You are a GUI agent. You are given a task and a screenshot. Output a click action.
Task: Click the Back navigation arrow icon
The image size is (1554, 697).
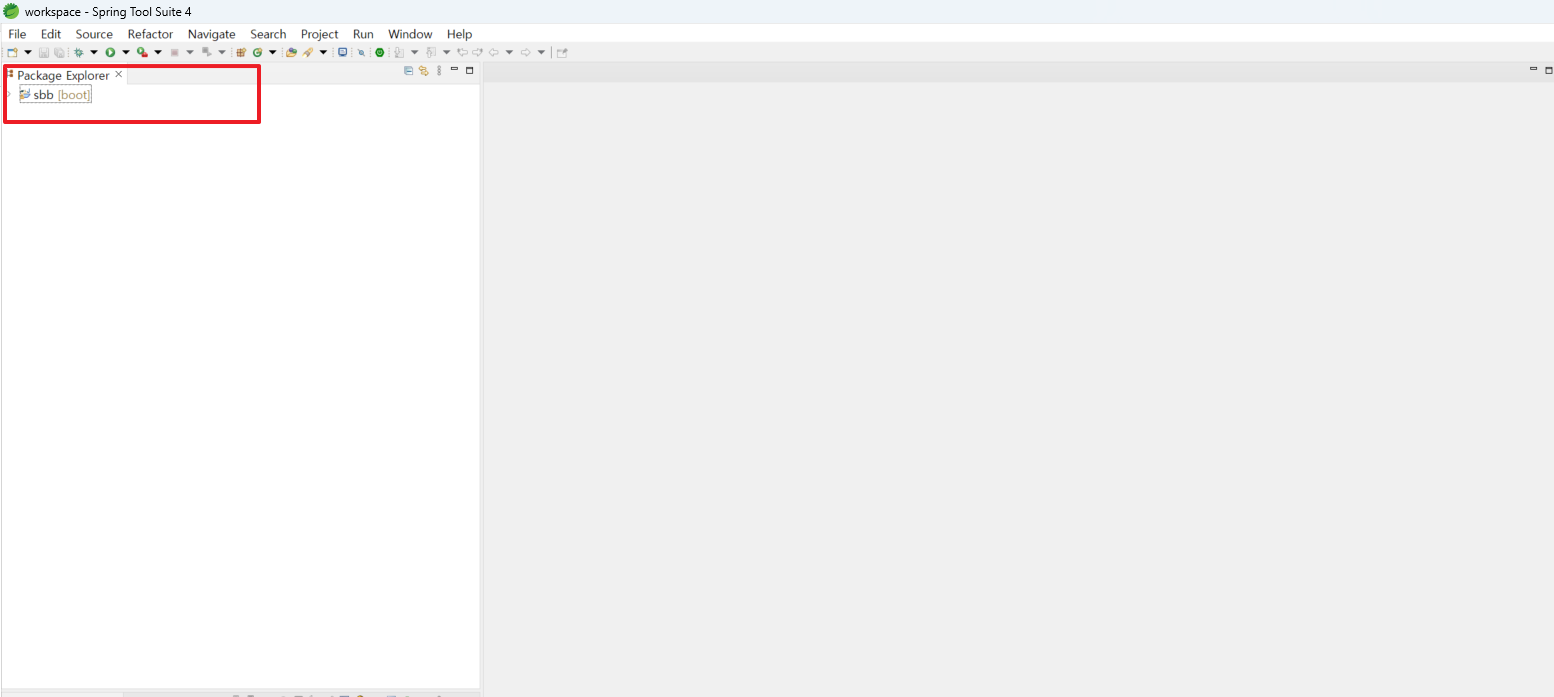(494, 52)
